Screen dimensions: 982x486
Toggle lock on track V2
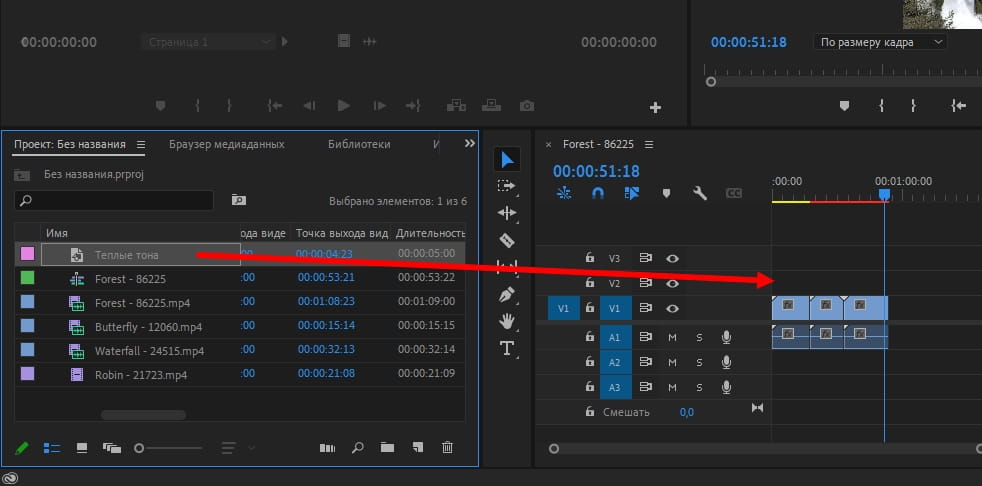590,284
